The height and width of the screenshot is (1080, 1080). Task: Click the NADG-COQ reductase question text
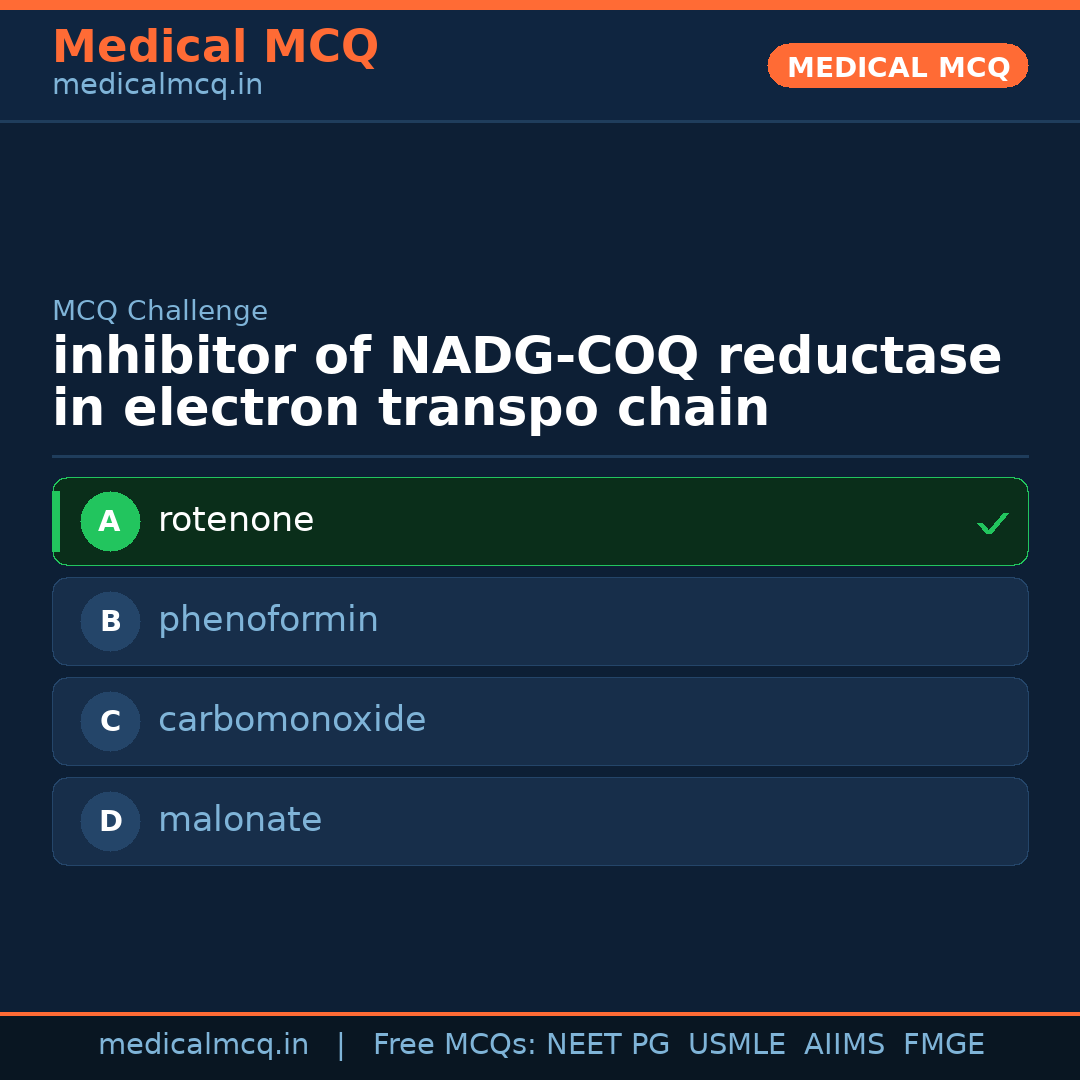tap(526, 382)
